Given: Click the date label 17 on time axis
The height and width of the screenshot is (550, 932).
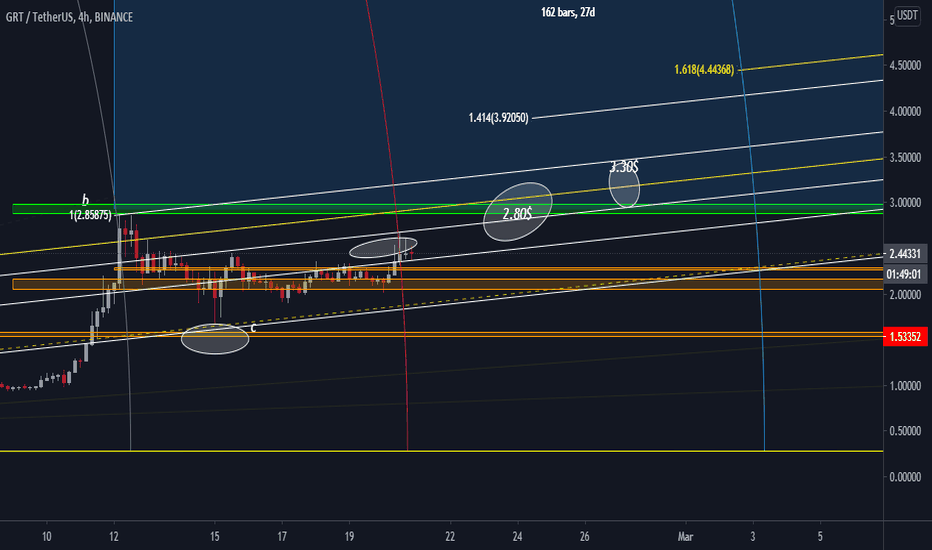Looking at the screenshot, I should pyautogui.click(x=282, y=537).
